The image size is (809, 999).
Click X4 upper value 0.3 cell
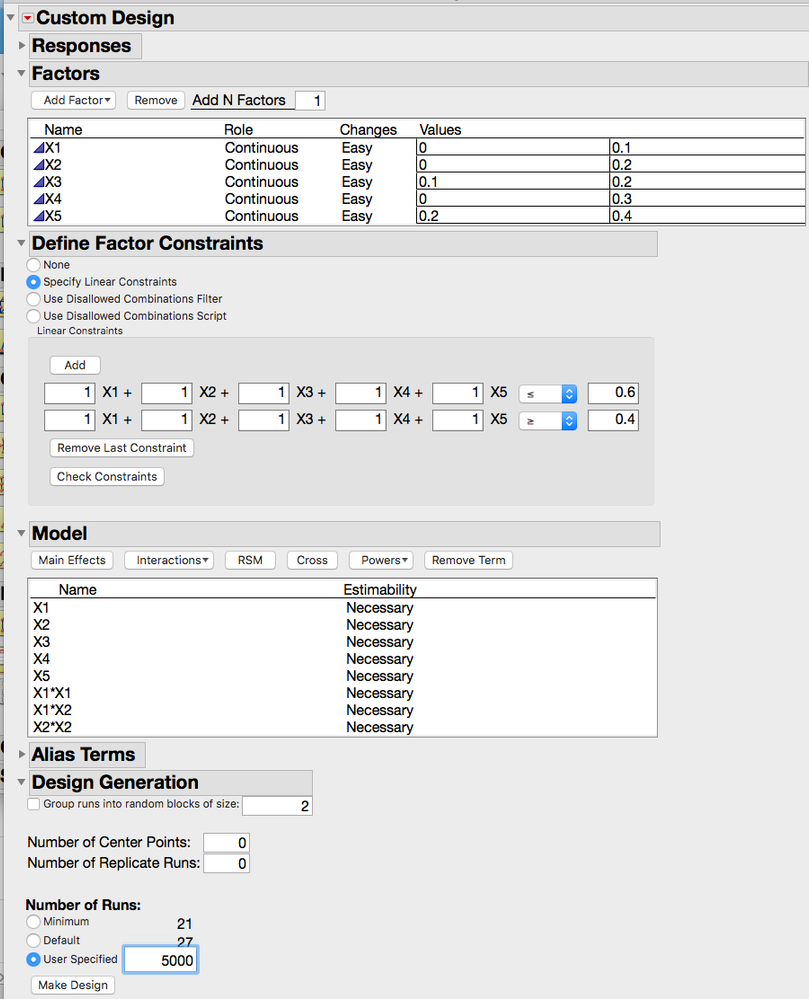tap(707, 199)
